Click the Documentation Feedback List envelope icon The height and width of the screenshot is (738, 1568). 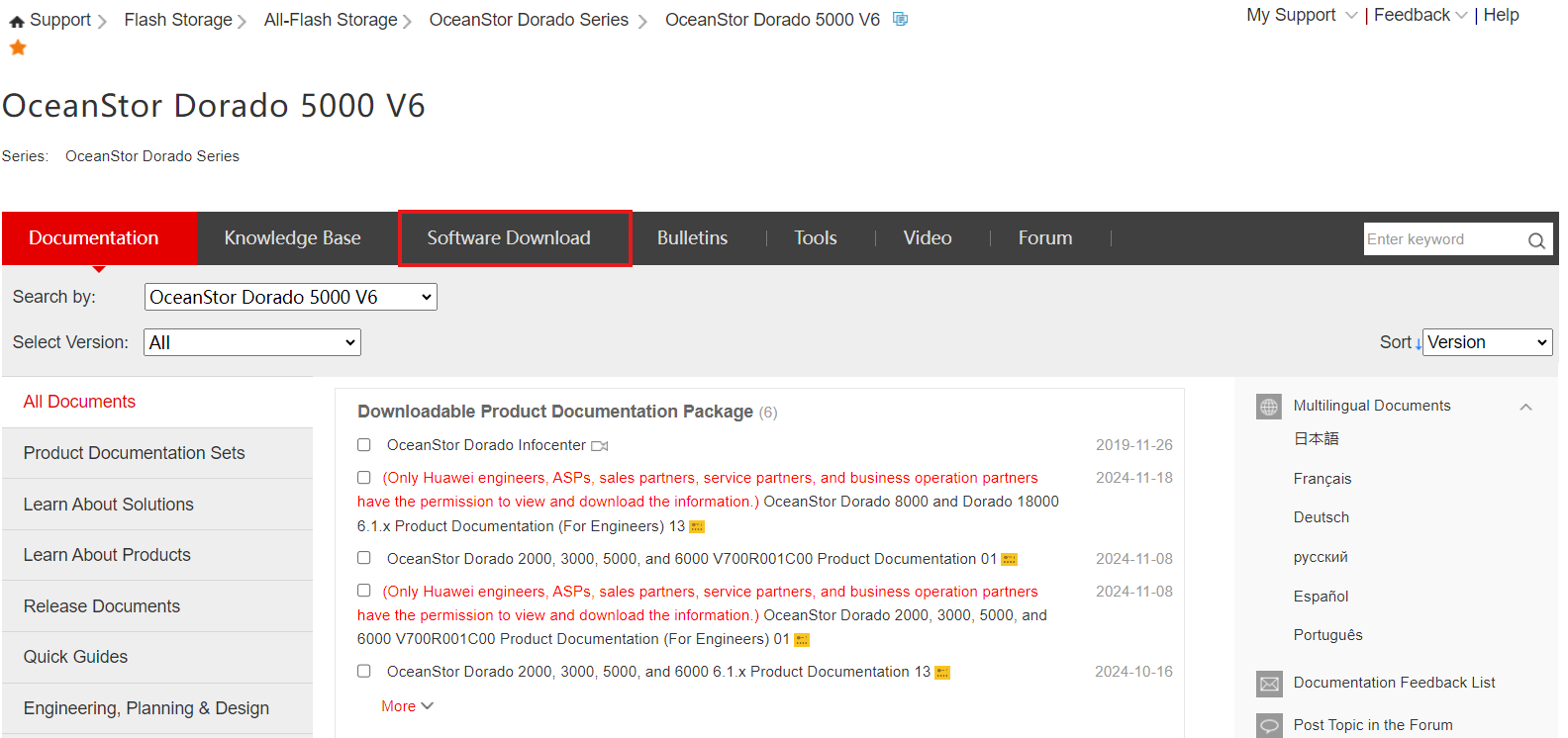point(1269,684)
